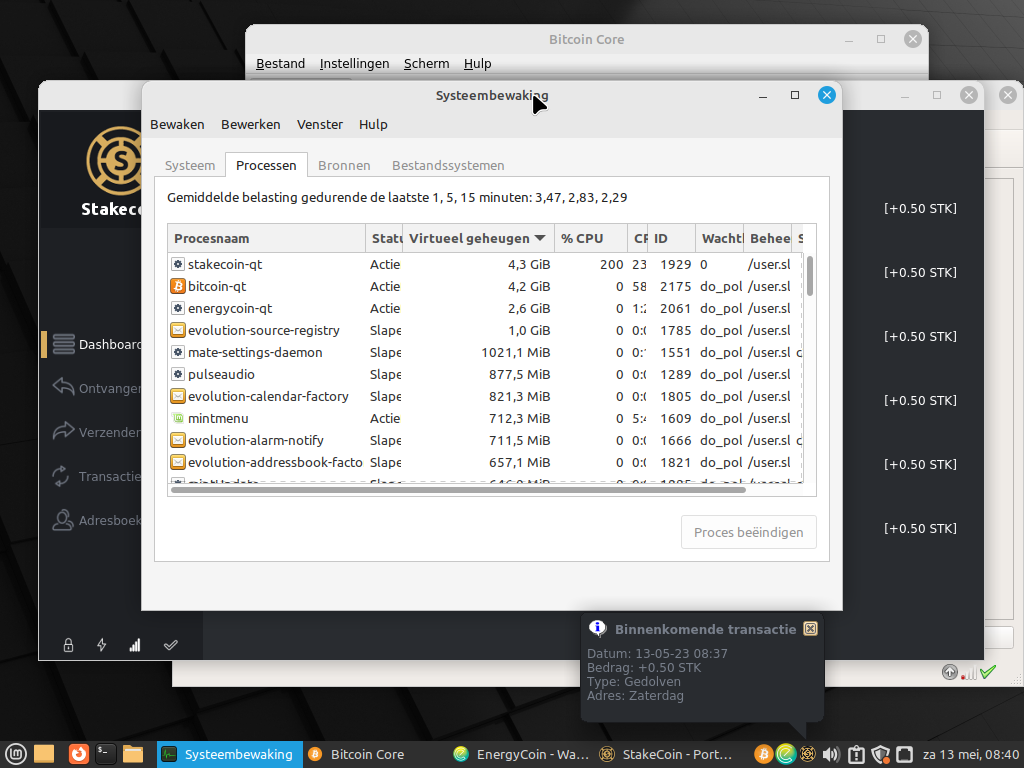Select the Processen tab
The width and height of the screenshot is (1024, 768).
(x=266, y=165)
